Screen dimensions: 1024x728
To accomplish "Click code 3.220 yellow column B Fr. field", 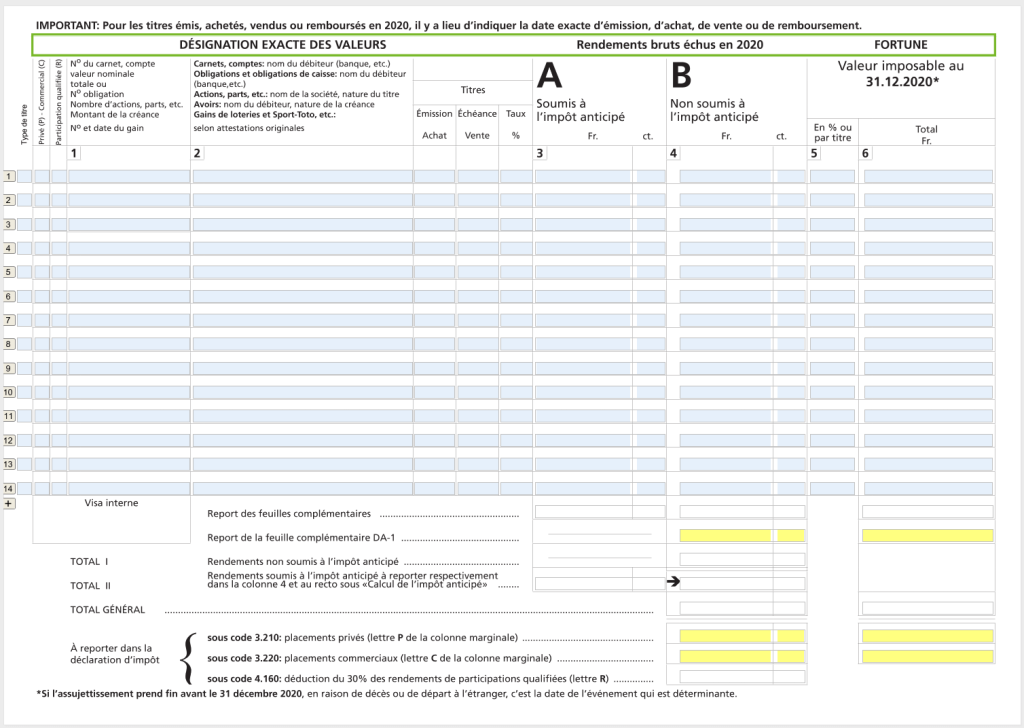I will [x=726, y=656].
